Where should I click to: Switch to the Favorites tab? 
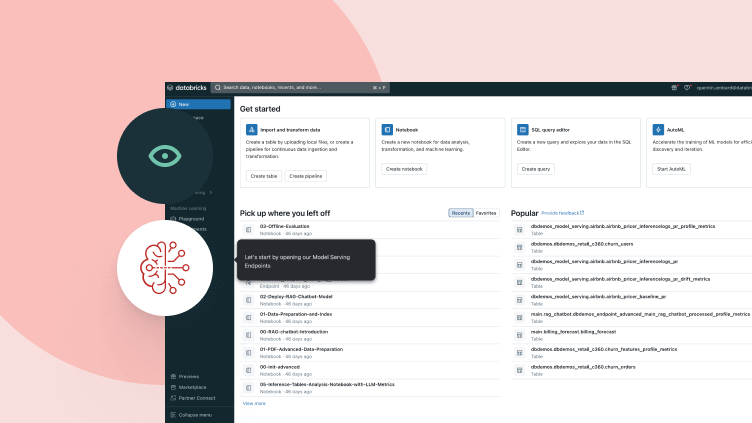tap(486, 213)
